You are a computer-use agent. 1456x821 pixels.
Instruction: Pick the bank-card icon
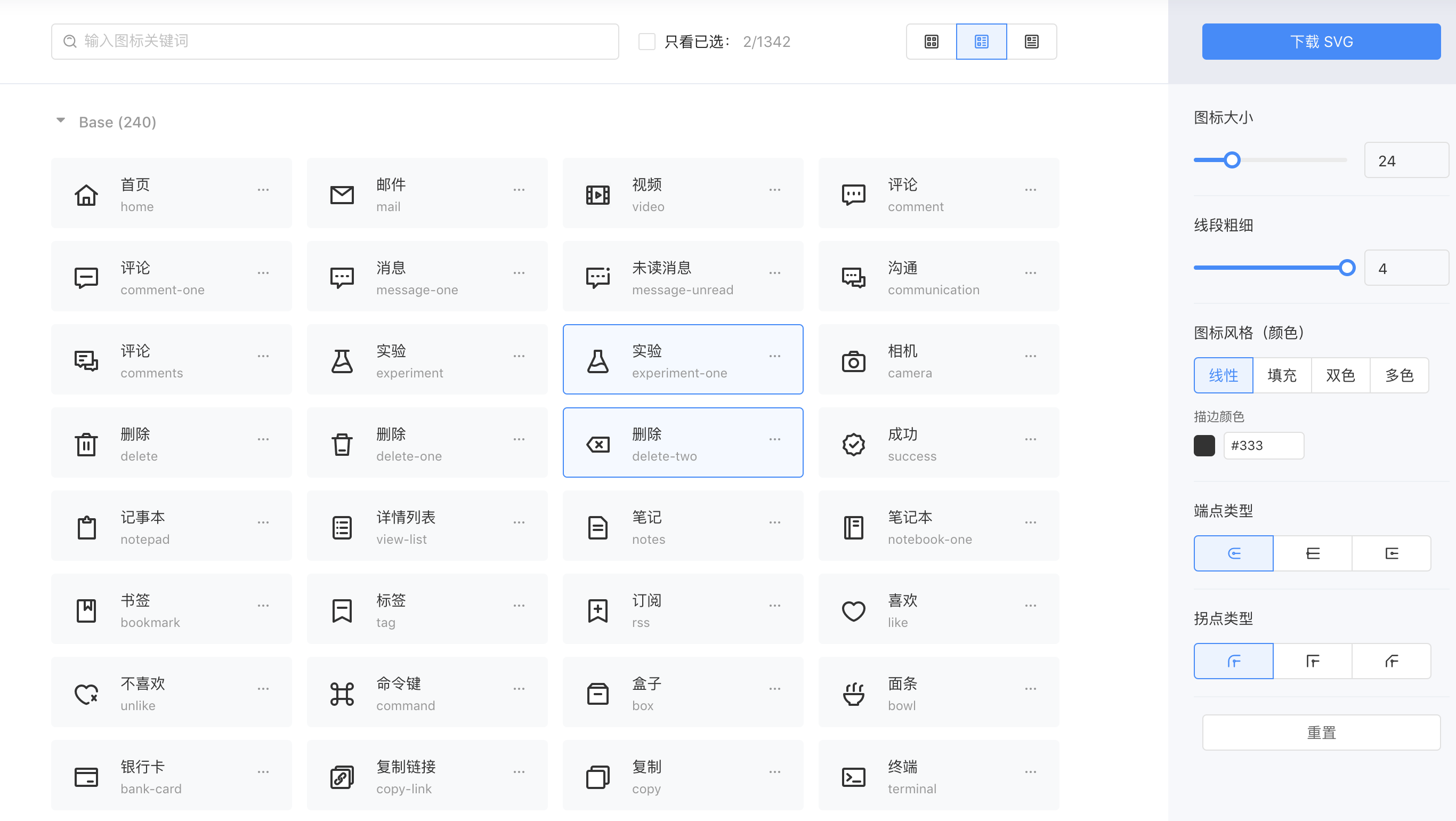click(86, 777)
